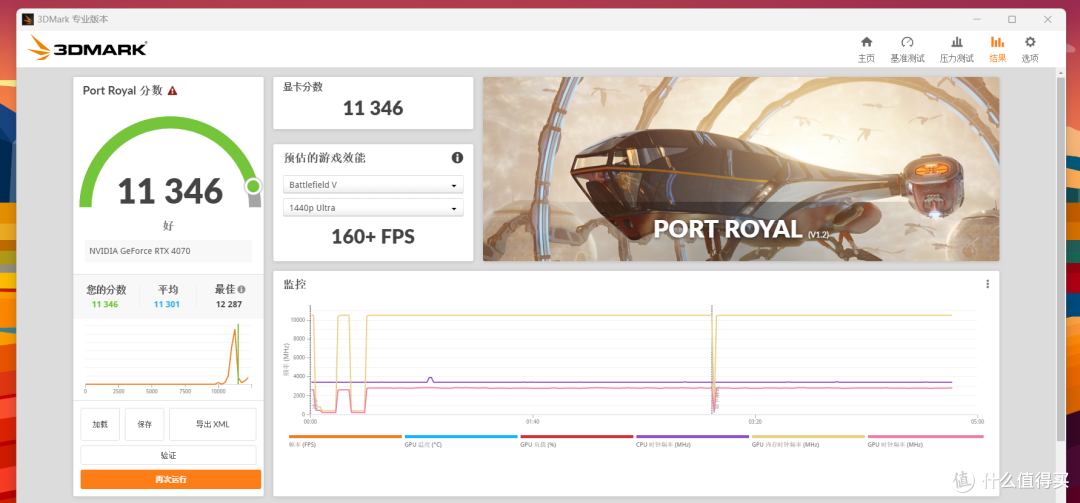The width and height of the screenshot is (1080, 503).
Task: Toggle the 帧率 (FPS) orange legend
Action: [345, 440]
